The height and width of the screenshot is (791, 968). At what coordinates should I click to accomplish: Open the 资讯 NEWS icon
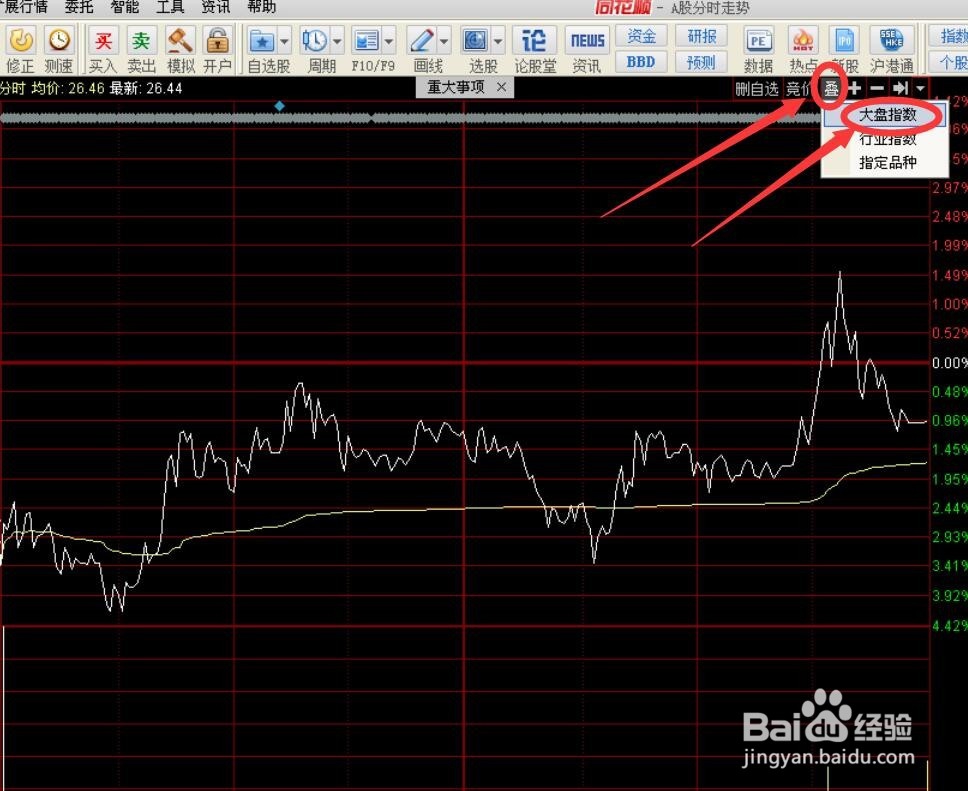[587, 41]
